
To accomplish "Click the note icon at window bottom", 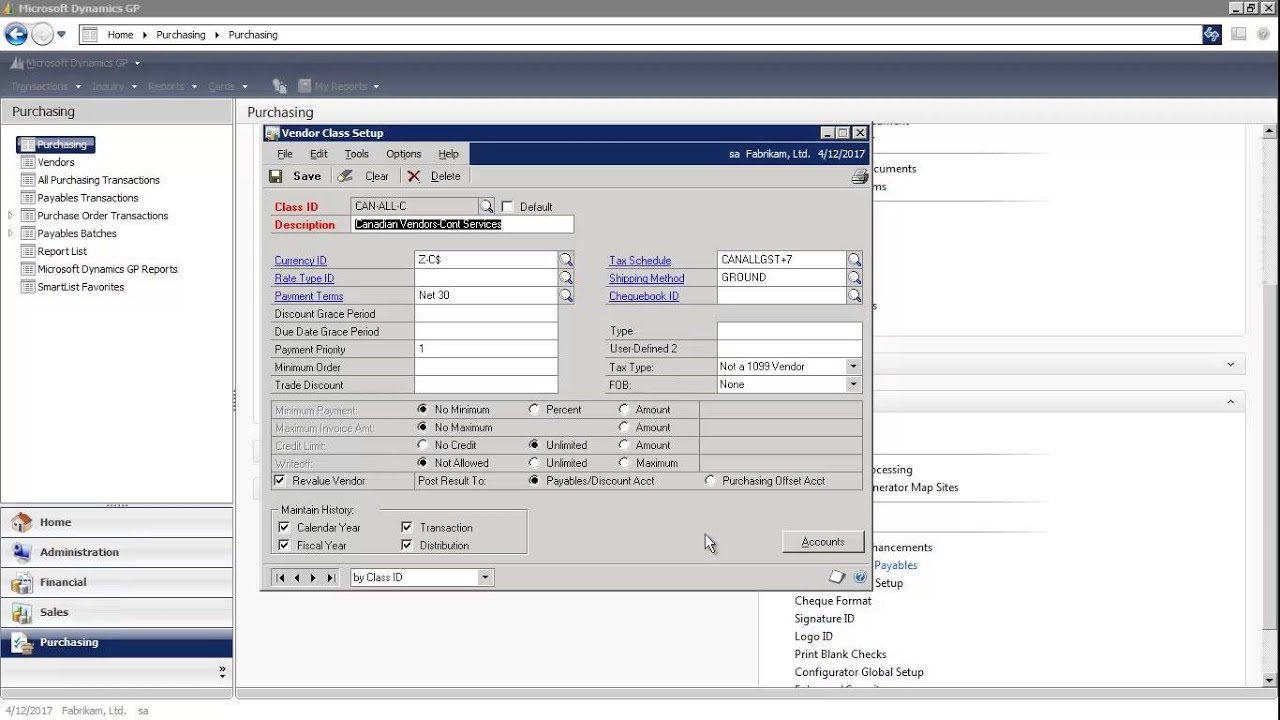I will pyautogui.click(x=837, y=577).
